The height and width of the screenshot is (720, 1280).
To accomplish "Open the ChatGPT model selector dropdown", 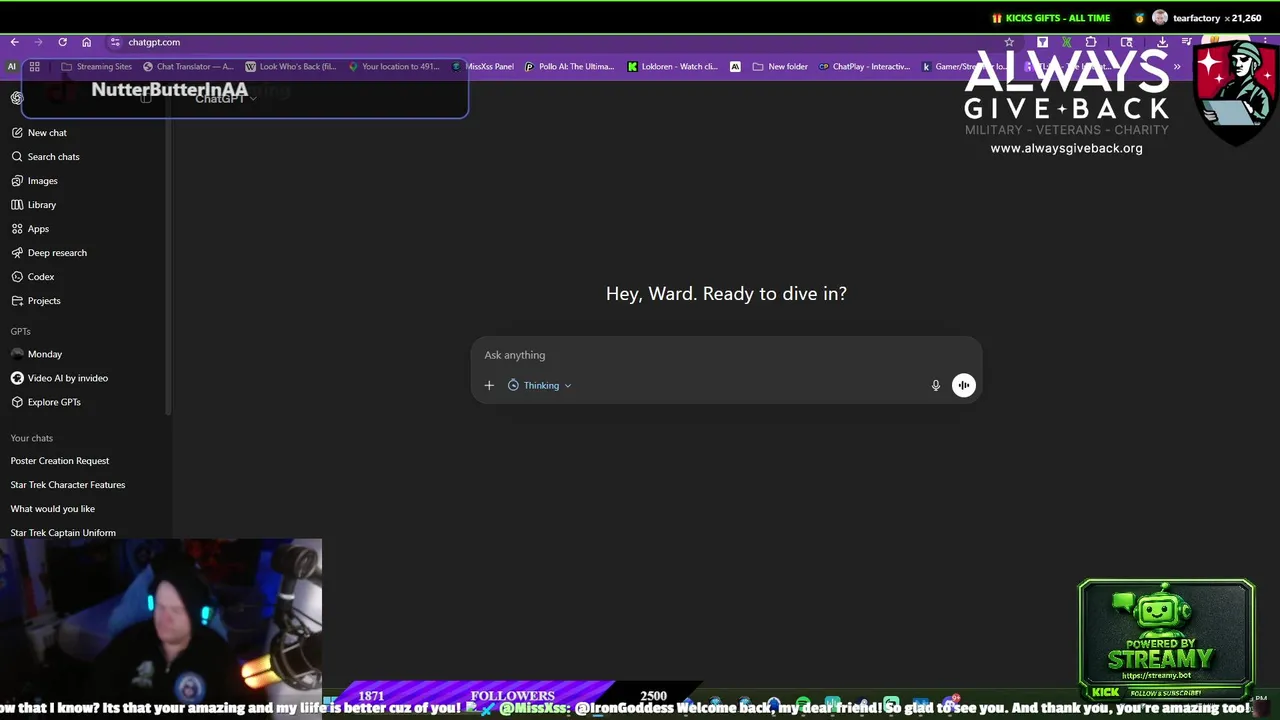I will [226, 98].
